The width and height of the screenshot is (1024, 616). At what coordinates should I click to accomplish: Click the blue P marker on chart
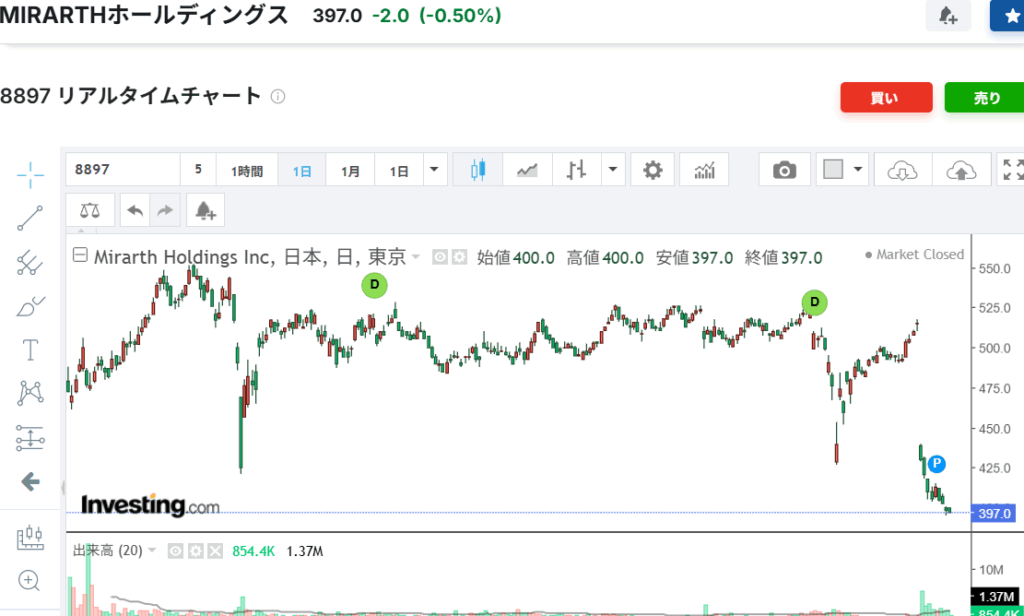pos(936,464)
